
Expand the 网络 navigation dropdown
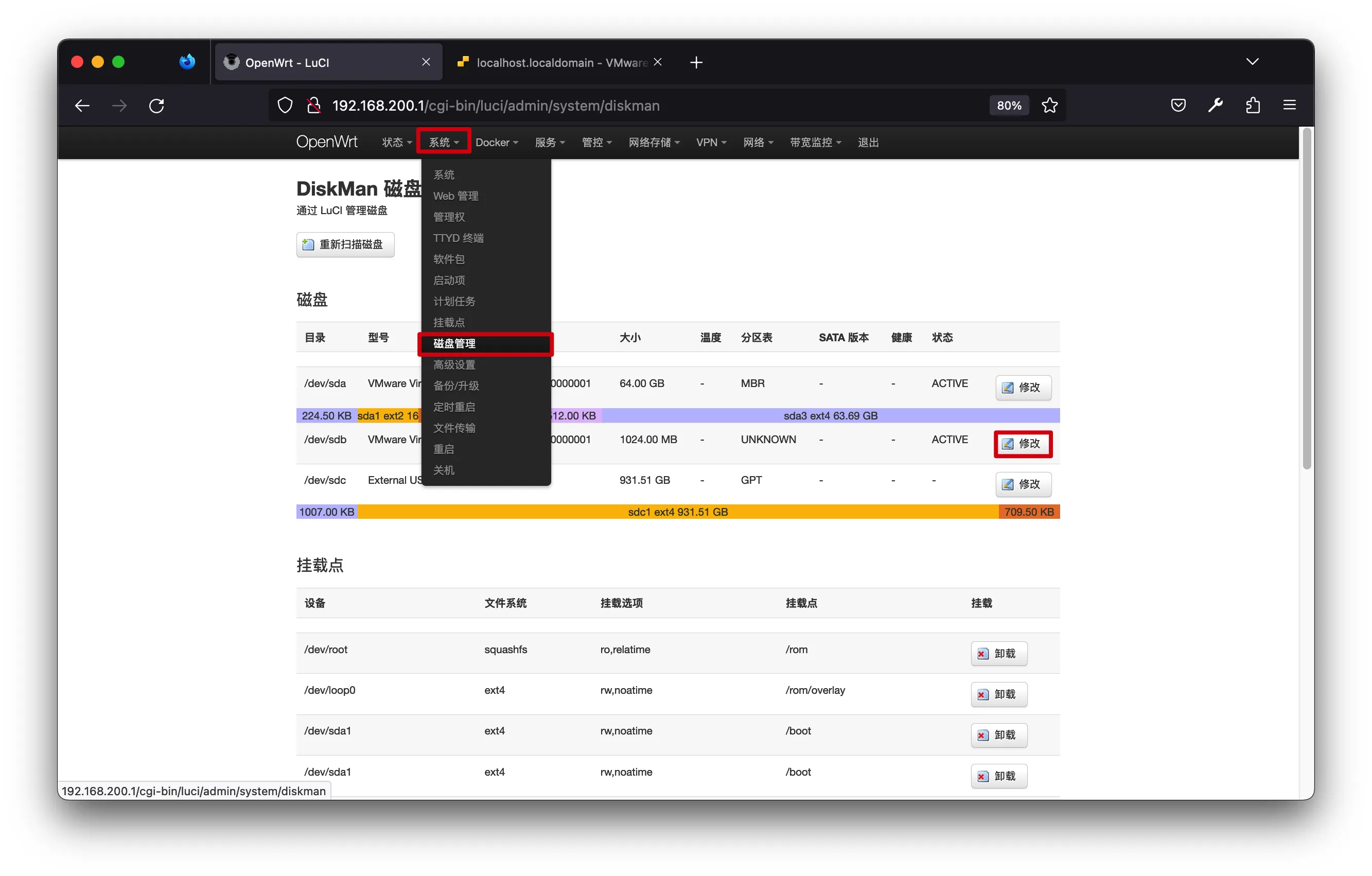[758, 143]
